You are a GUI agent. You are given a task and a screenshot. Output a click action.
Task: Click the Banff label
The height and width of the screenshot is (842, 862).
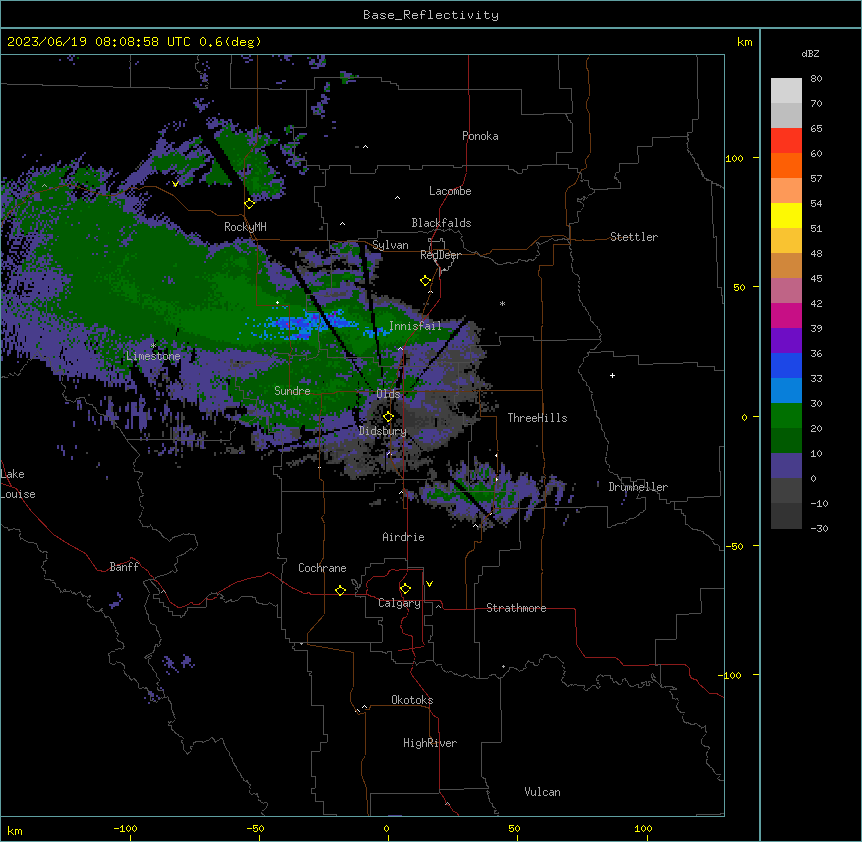tap(124, 567)
